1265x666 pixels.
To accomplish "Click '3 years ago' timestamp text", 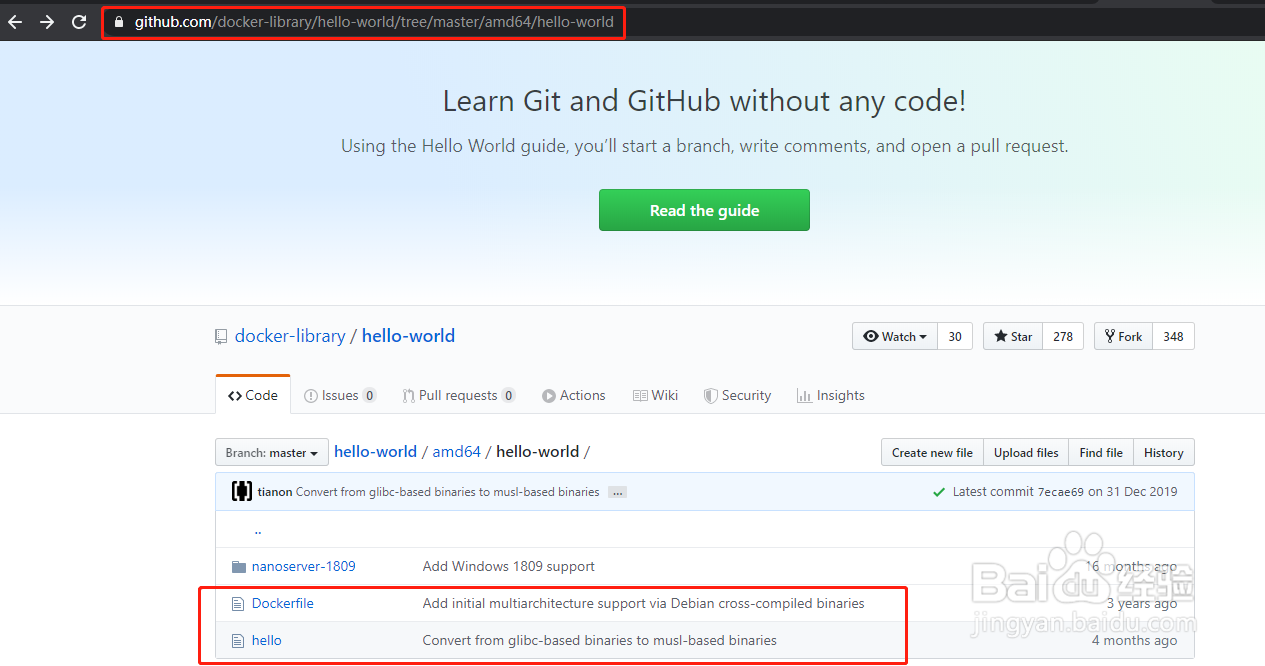I will pos(1142,603).
